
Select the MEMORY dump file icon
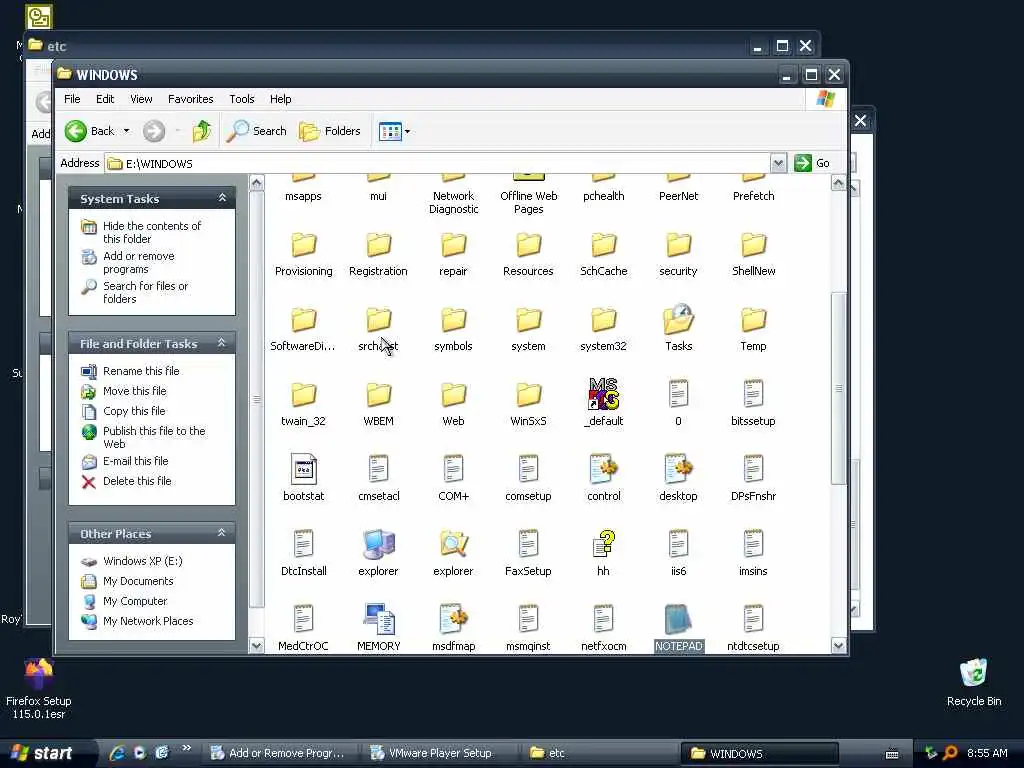(x=379, y=619)
